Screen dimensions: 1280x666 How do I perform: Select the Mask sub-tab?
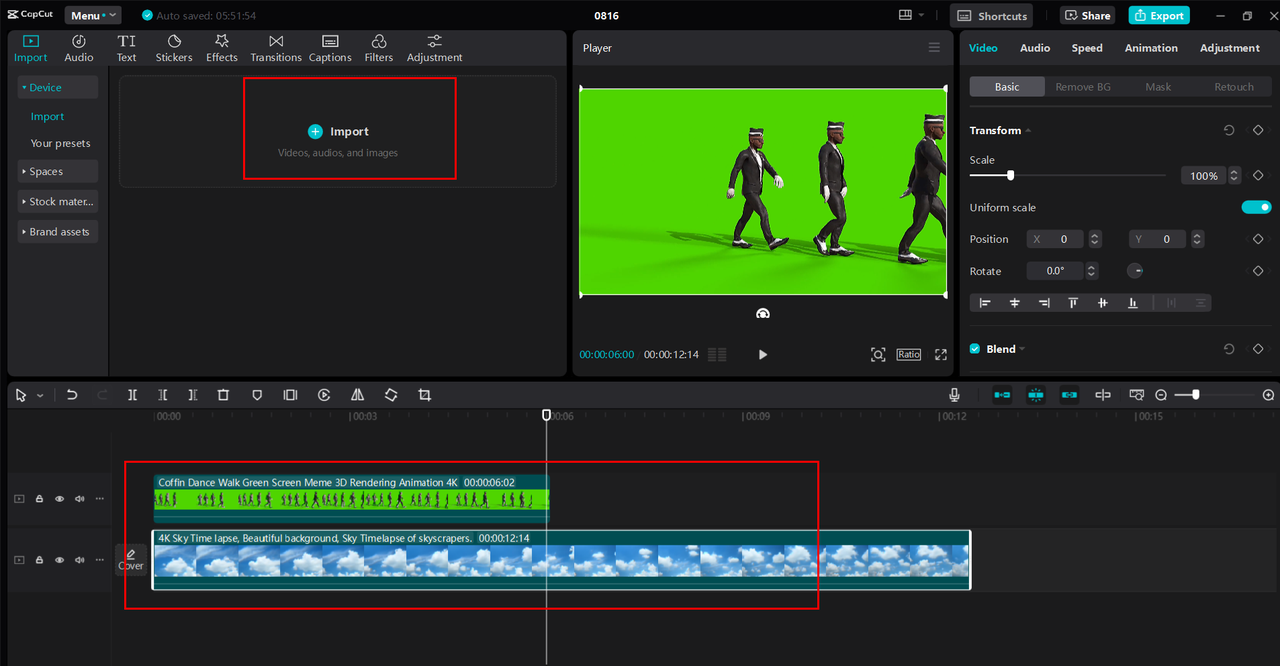1158,87
